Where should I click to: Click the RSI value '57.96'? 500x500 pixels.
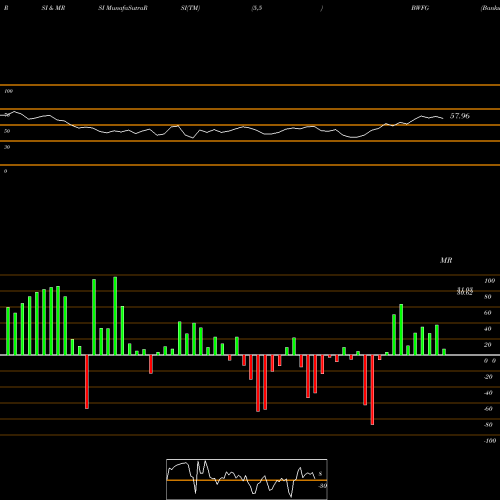460,116
